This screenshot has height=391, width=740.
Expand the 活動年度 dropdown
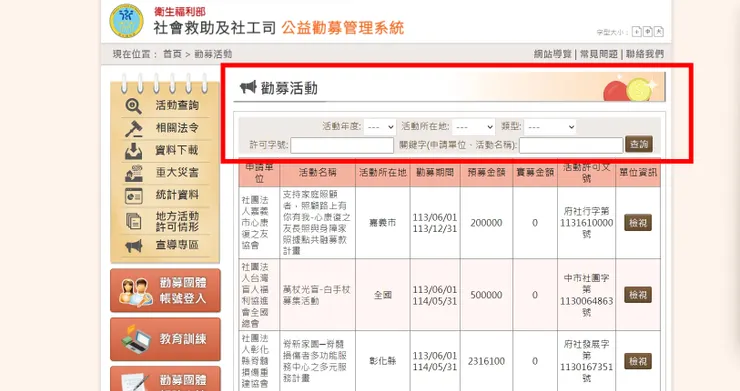tap(380, 127)
